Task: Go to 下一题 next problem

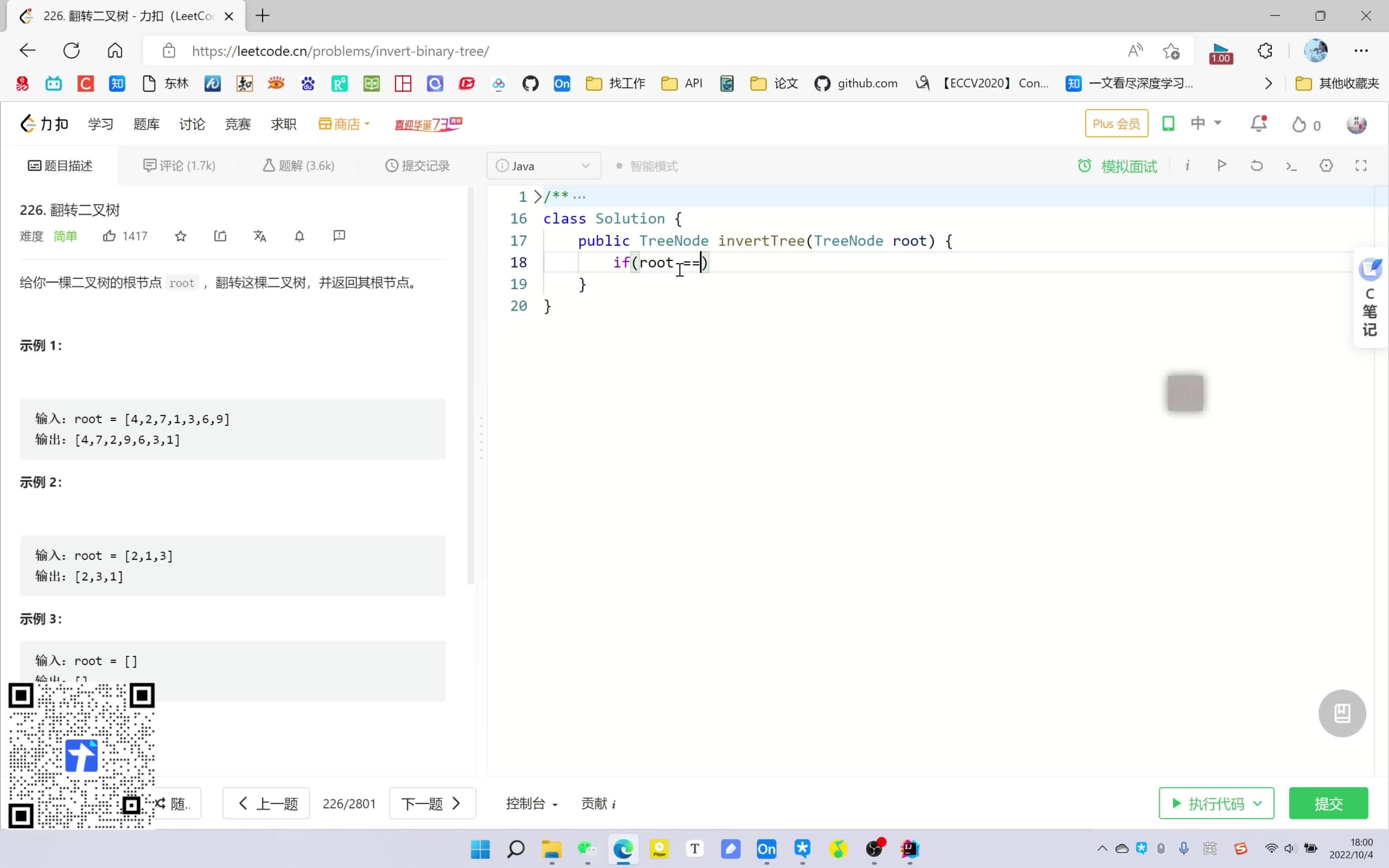Action: (x=432, y=803)
